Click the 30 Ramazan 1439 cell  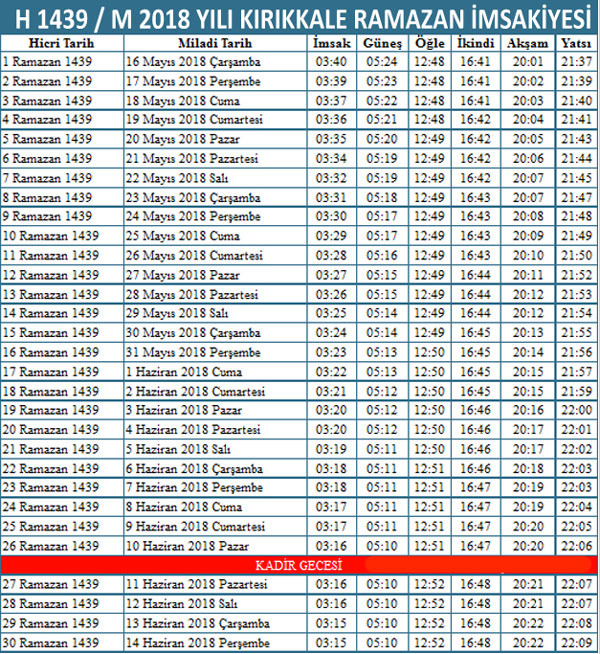tap(50, 642)
